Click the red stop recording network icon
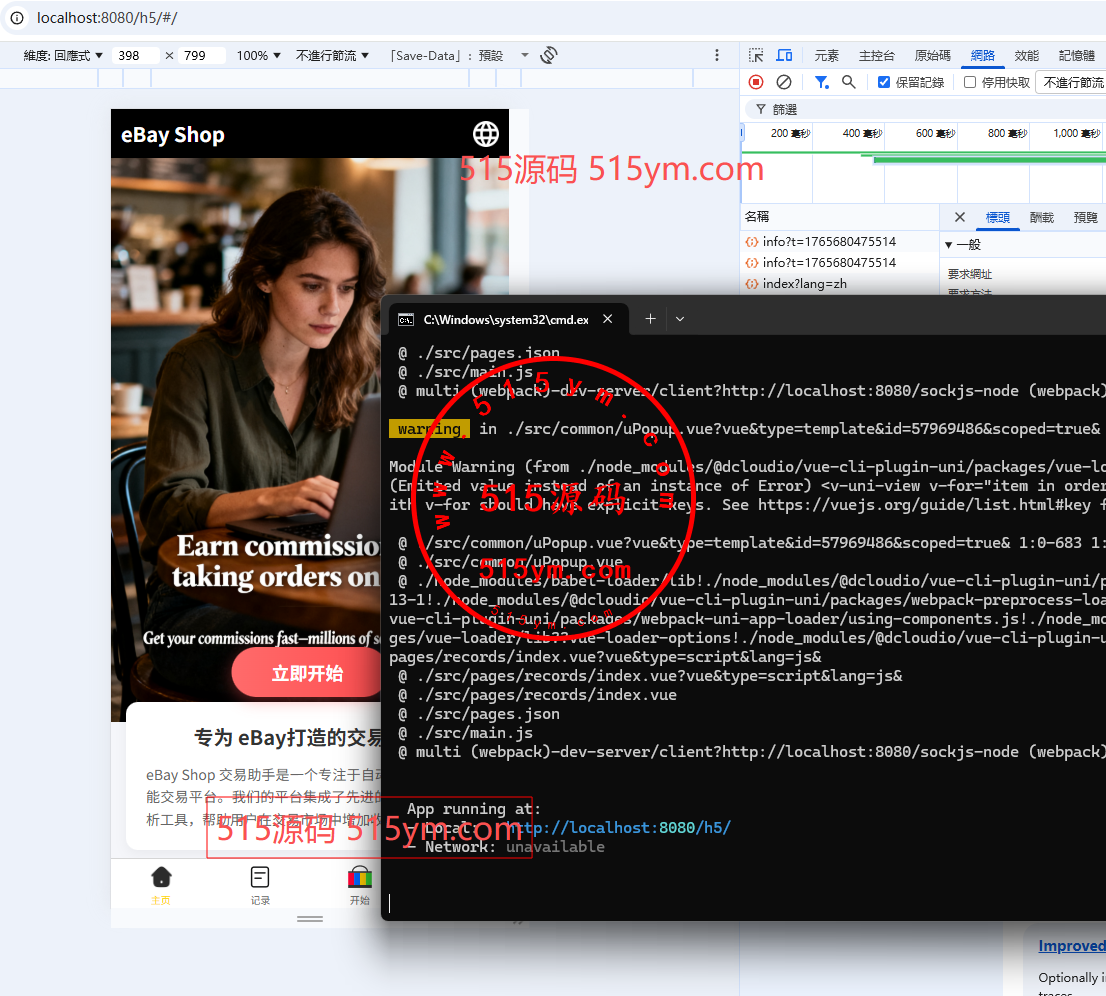This screenshot has width=1106, height=996. [756, 82]
